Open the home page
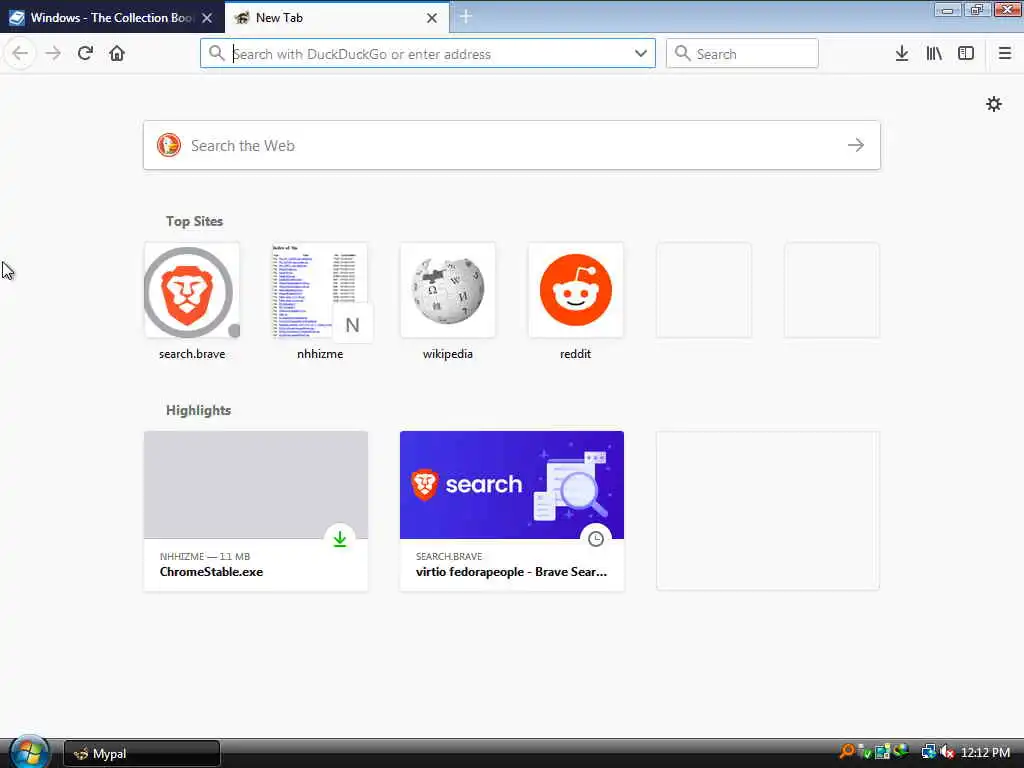Image resolution: width=1024 pixels, height=768 pixels. click(x=117, y=54)
